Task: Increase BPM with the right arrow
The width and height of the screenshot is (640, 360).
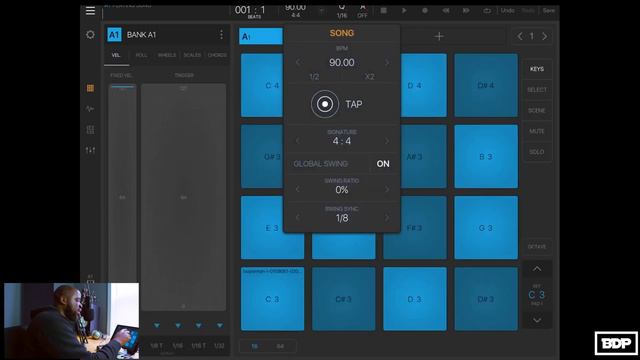Action: click(387, 62)
